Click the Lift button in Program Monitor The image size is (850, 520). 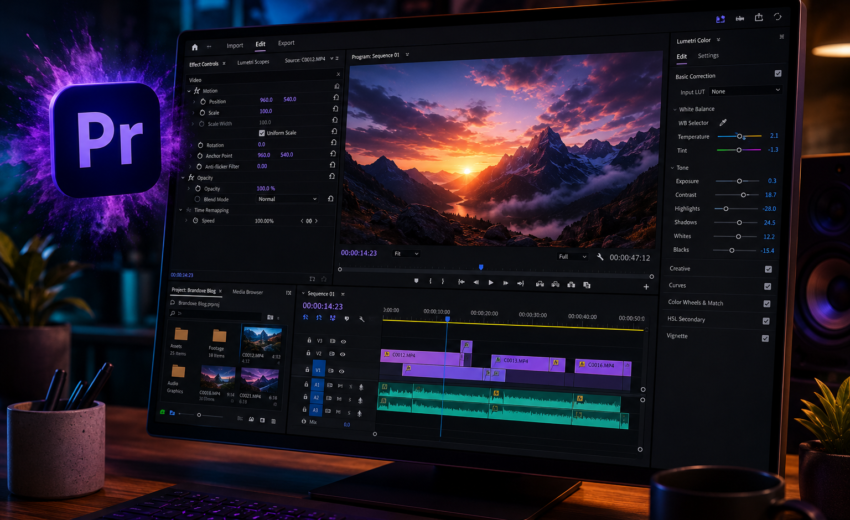(x=540, y=284)
